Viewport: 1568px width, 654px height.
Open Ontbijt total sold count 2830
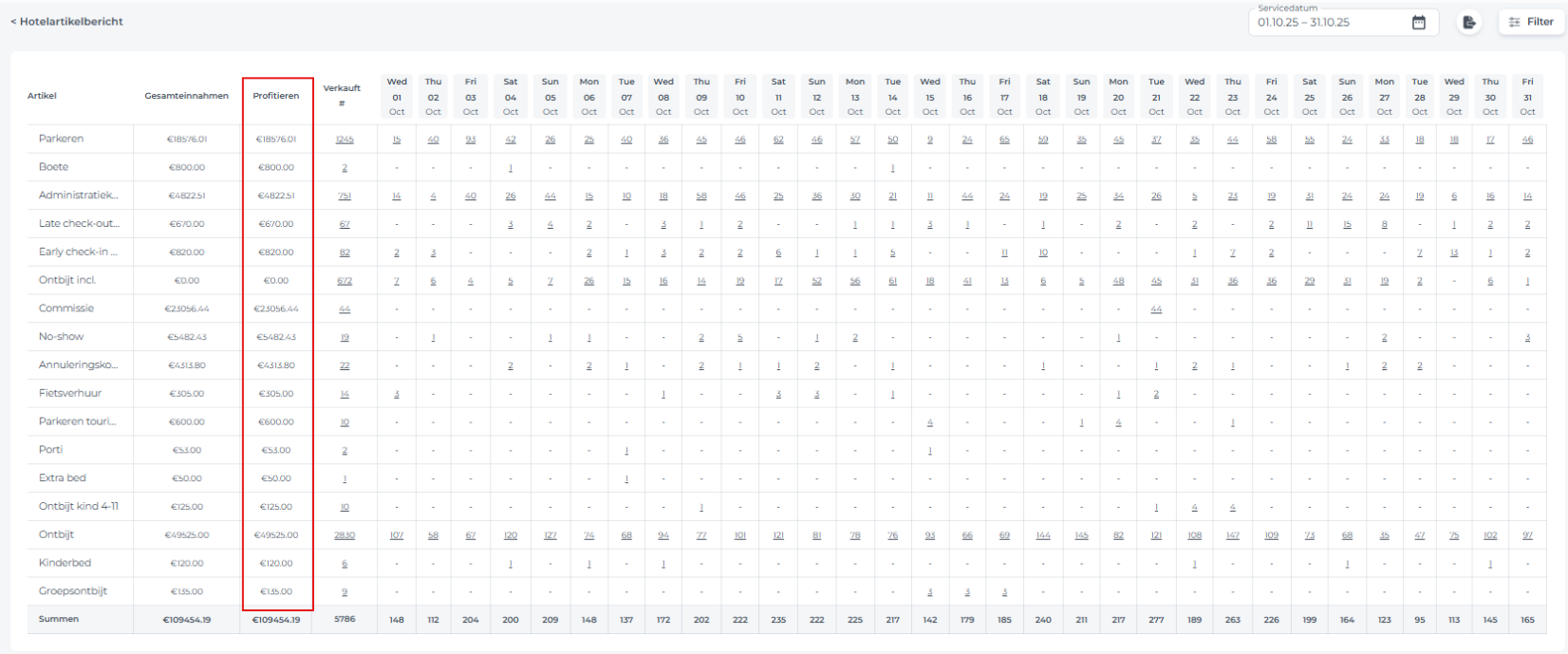click(x=345, y=535)
